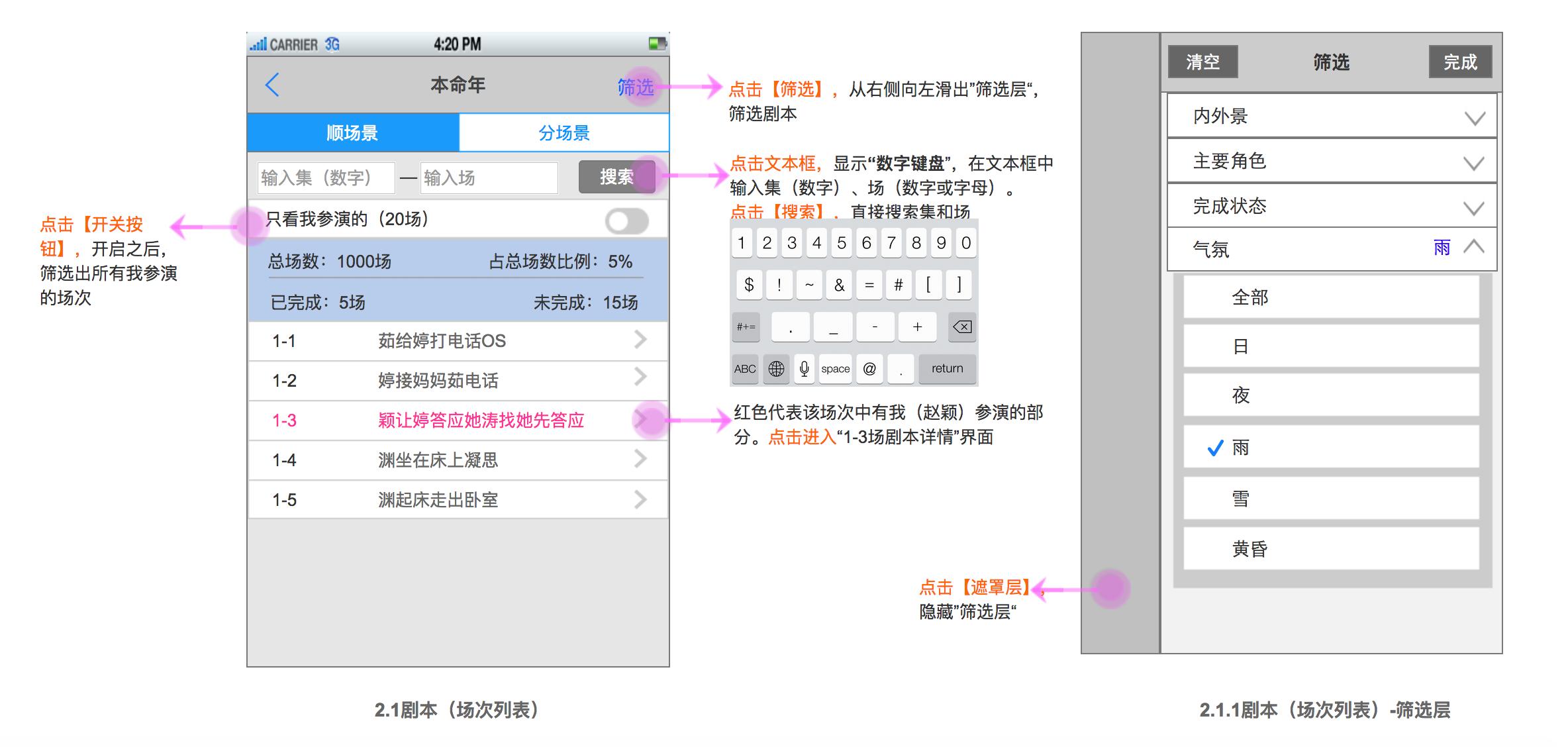
Task: Toggle the 只看我参演的 switch
Action: pyautogui.click(x=626, y=221)
